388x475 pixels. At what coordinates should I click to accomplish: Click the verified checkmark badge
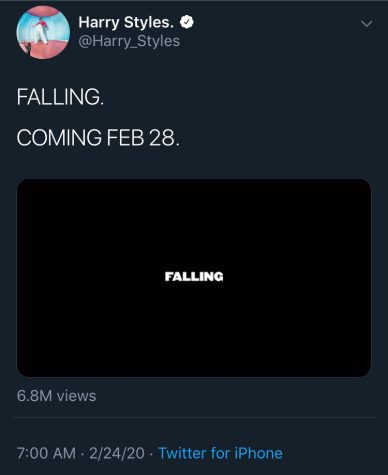coord(187,22)
